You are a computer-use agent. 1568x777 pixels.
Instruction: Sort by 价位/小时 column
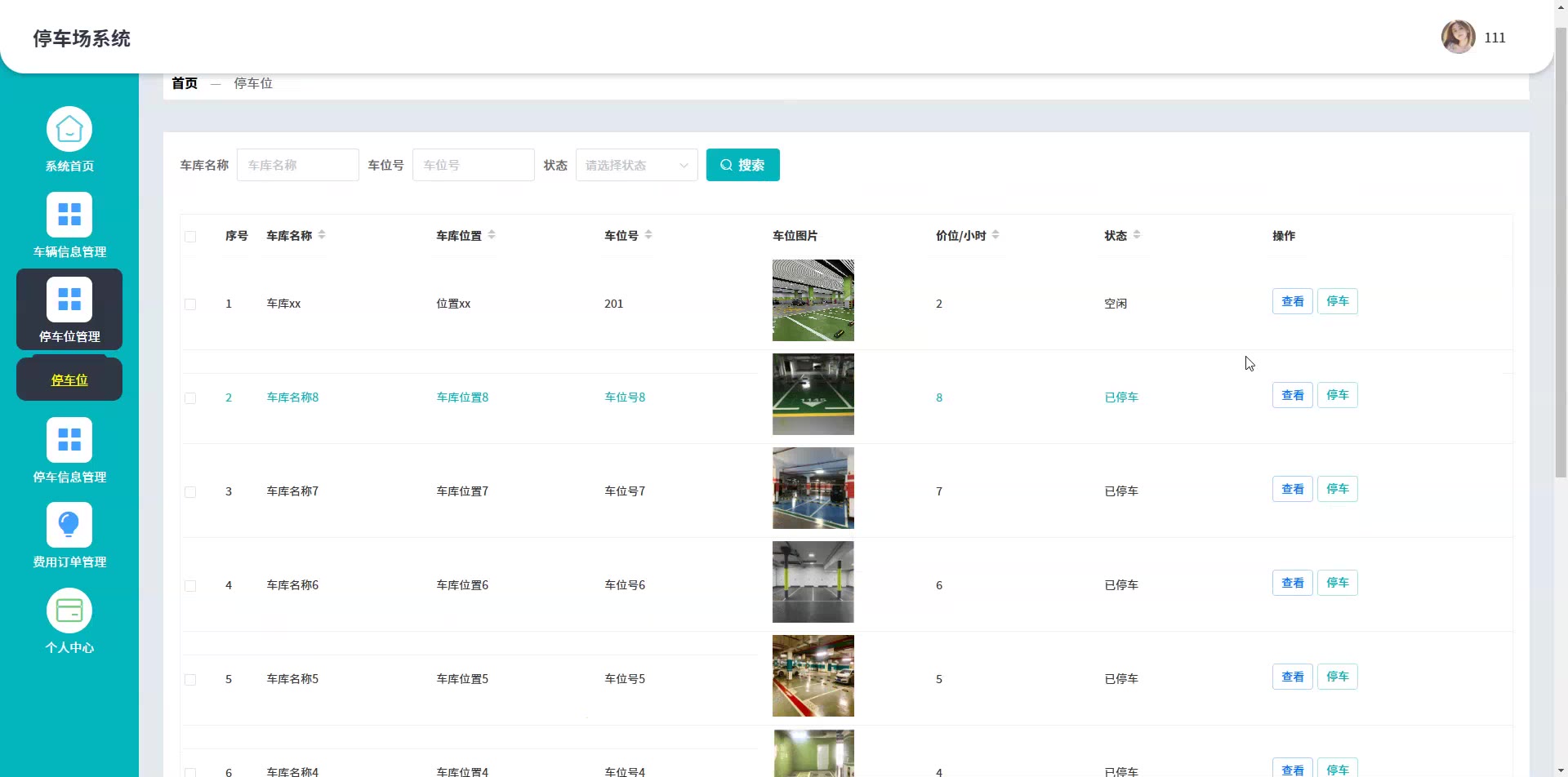996,235
